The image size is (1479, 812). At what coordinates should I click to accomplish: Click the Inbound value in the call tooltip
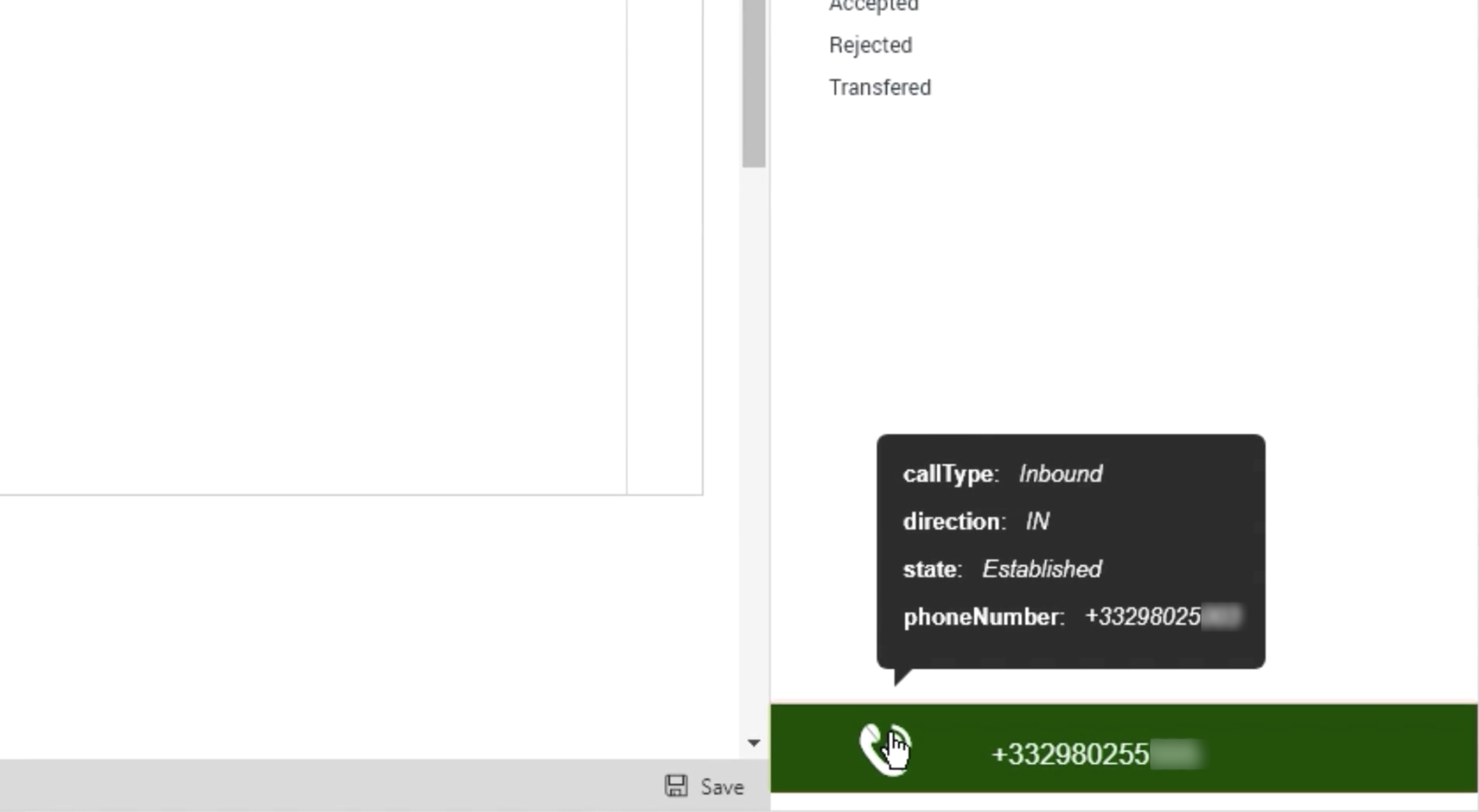pyautogui.click(x=1060, y=474)
